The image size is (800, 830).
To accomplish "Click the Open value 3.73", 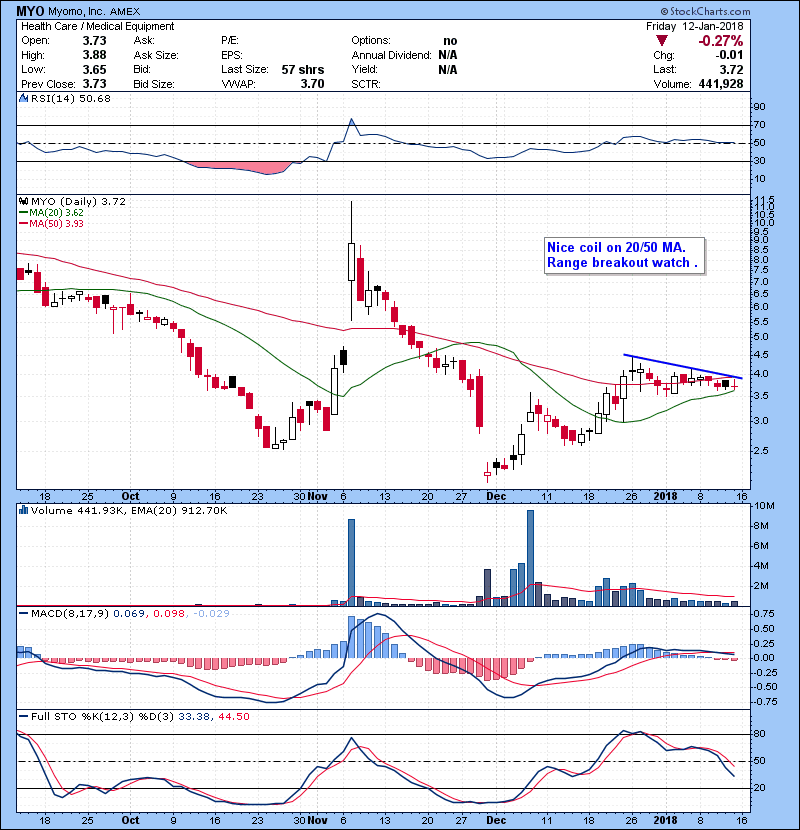I will 94,41.
